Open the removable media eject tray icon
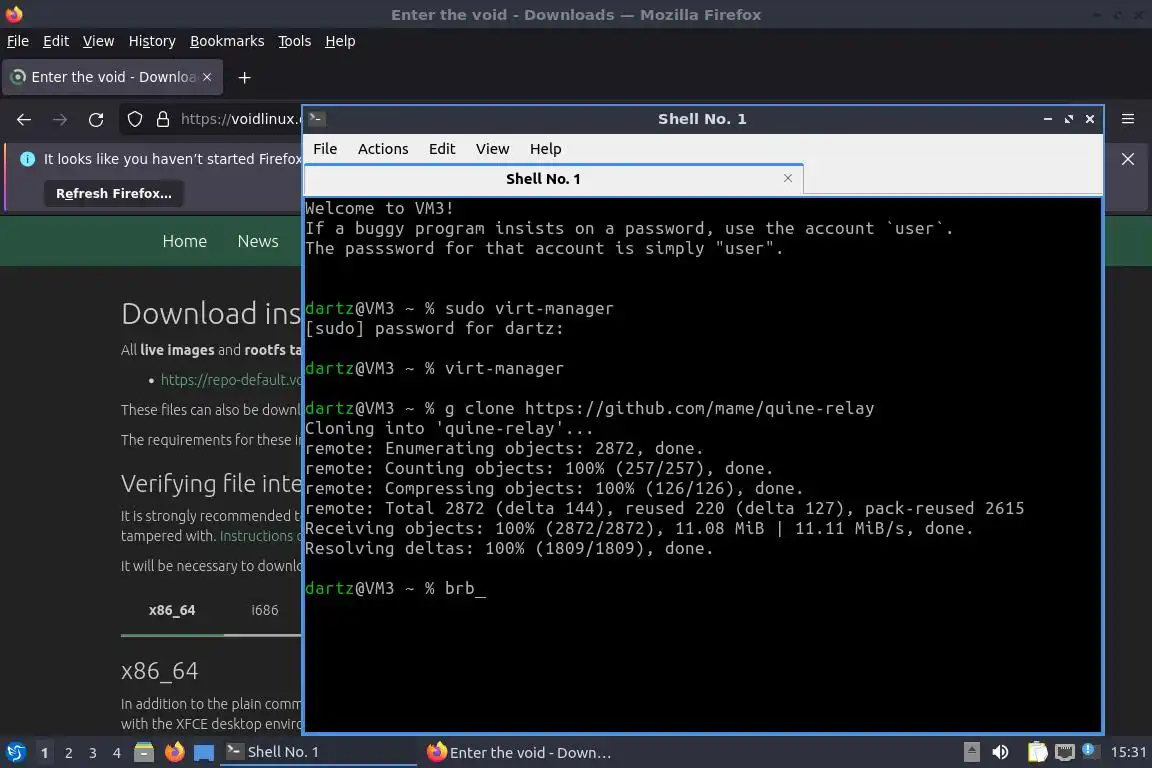The width and height of the screenshot is (1152, 768). click(x=971, y=752)
